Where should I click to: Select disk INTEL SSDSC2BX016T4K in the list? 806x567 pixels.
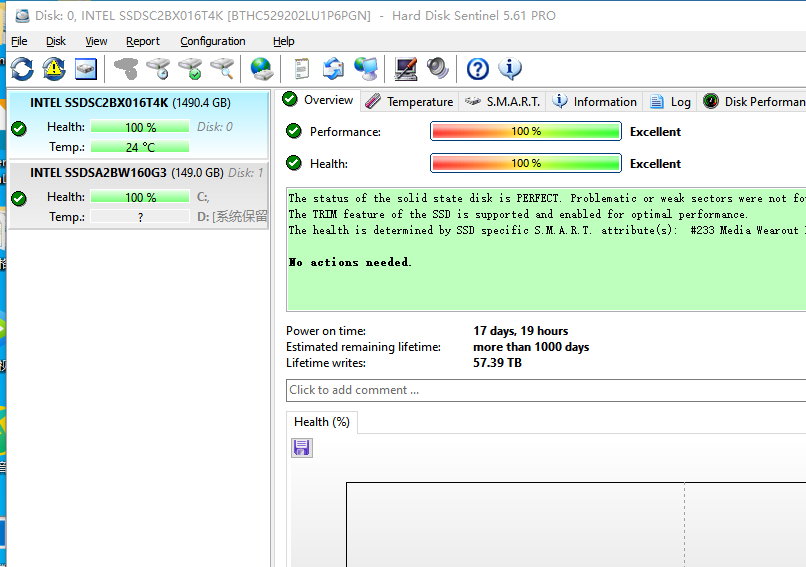(139, 125)
